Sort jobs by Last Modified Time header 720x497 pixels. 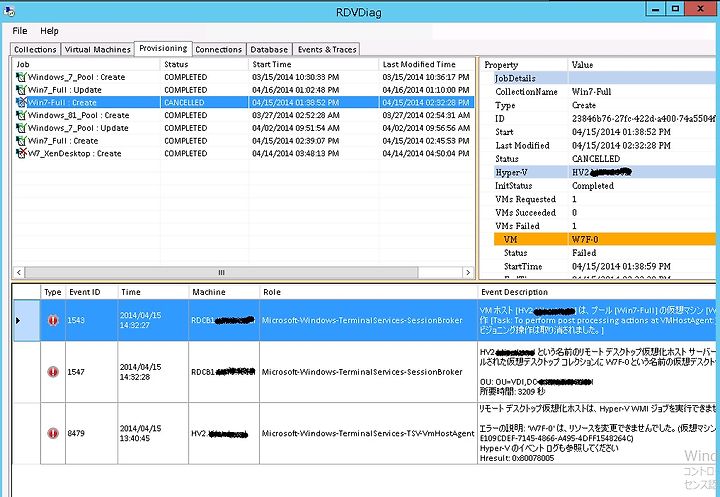tap(427, 64)
